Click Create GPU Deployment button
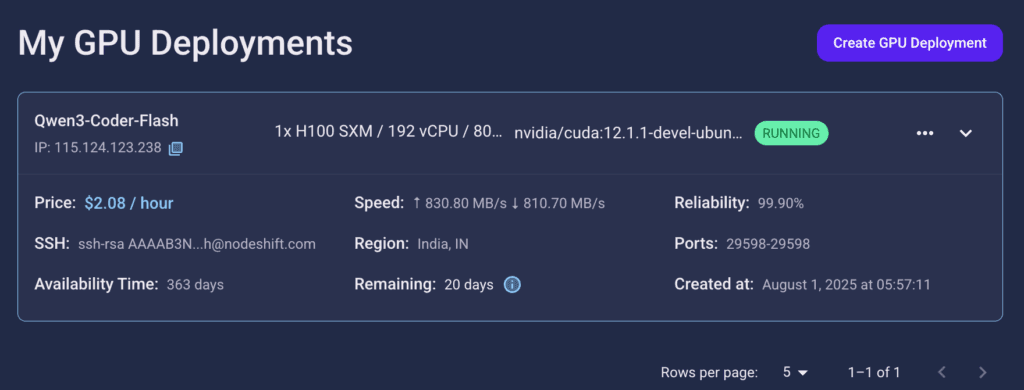 910,43
